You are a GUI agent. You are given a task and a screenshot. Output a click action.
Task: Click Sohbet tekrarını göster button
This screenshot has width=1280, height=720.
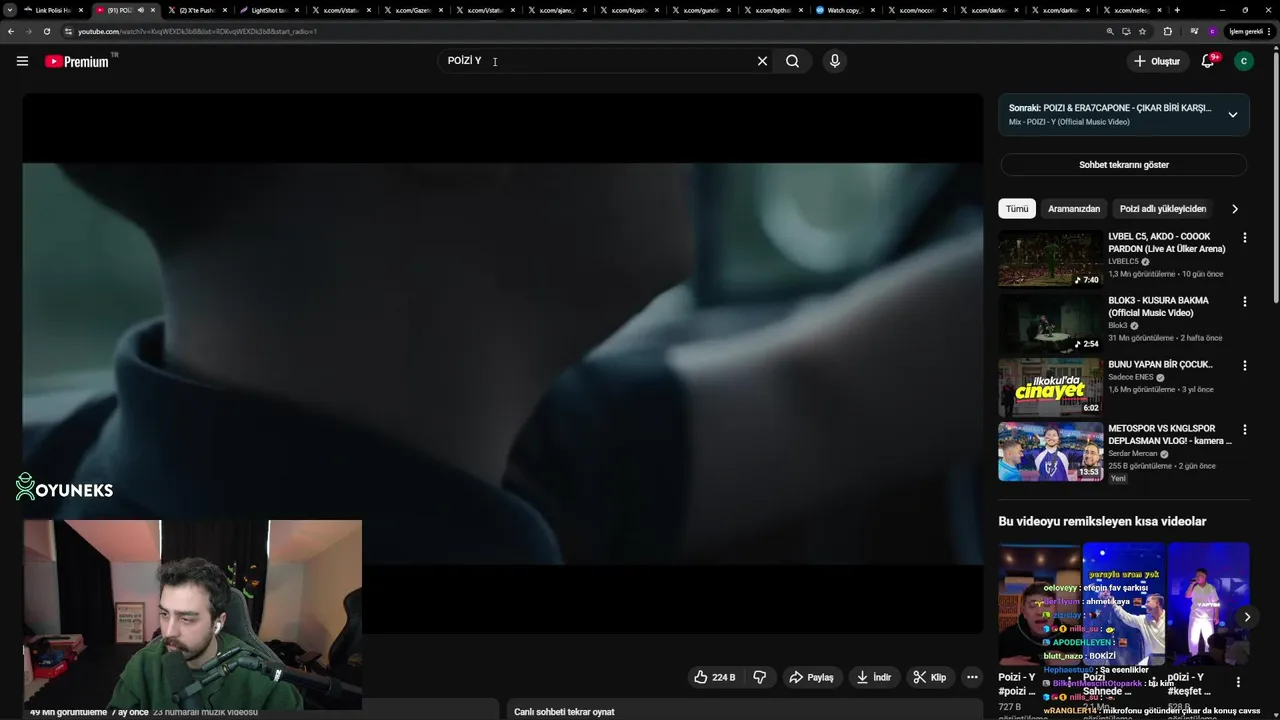[x=1124, y=165]
